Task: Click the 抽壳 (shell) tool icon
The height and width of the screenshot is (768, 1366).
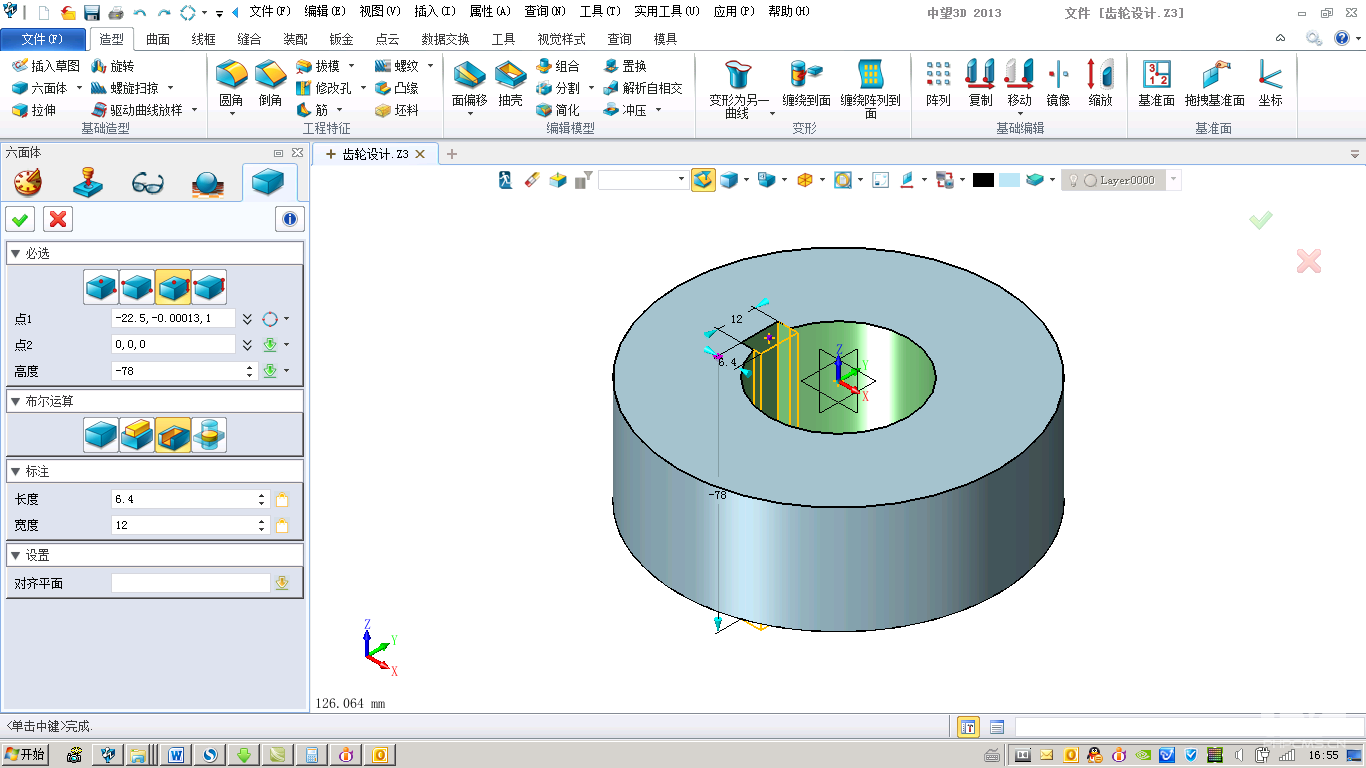Action: point(510,78)
